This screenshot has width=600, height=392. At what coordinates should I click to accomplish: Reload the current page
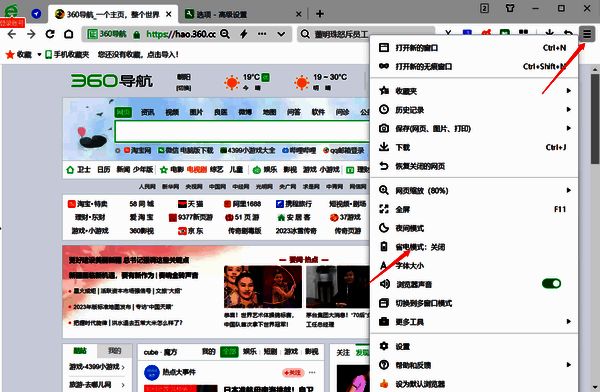click(x=50, y=34)
